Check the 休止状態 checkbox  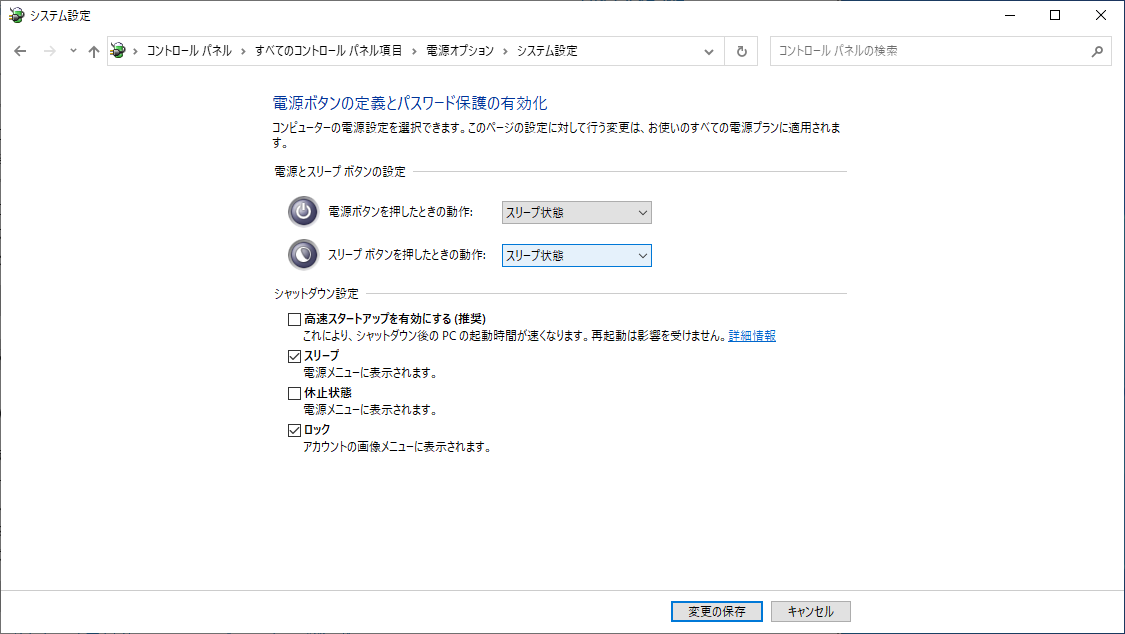tap(294, 393)
